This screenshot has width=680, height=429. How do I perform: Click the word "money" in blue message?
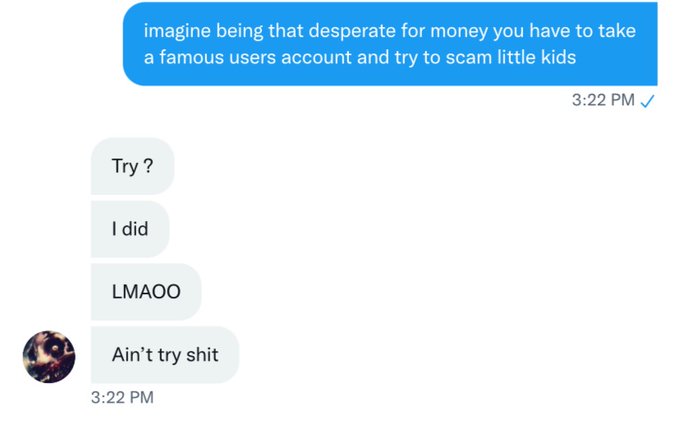[459, 32]
